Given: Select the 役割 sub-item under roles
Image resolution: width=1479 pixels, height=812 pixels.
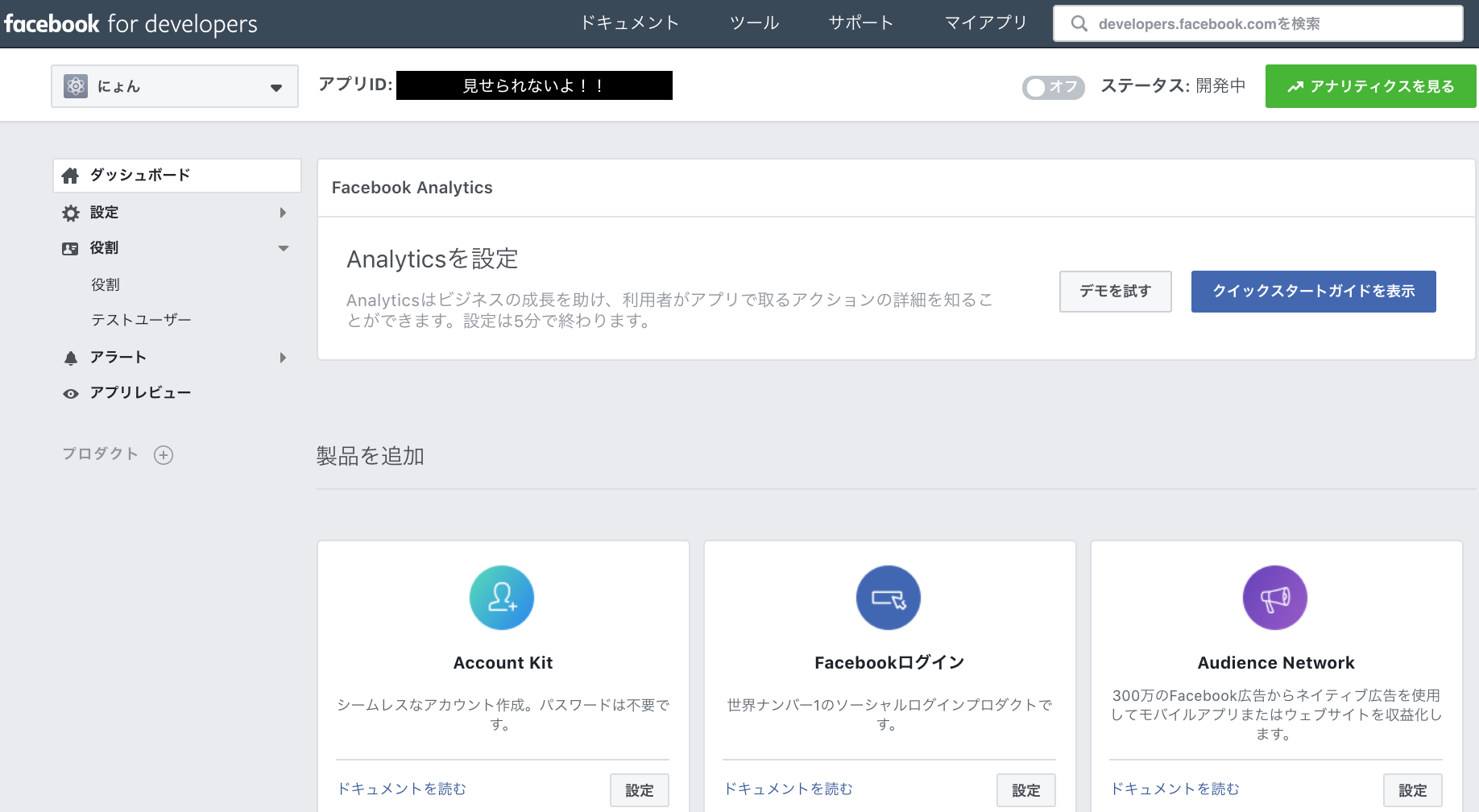Looking at the screenshot, I should (x=106, y=284).
